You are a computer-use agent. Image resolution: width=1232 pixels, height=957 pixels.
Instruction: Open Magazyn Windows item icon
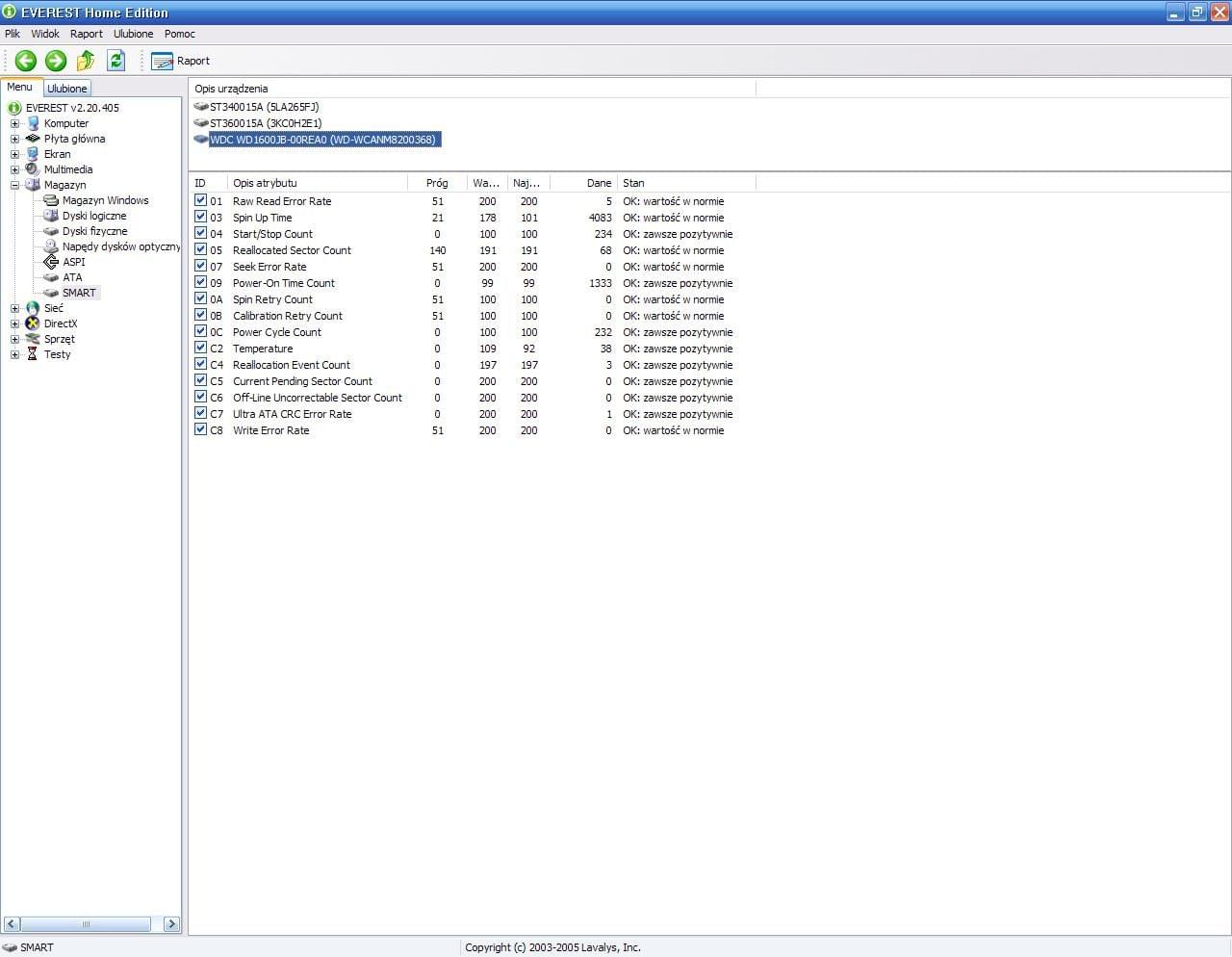[x=52, y=200]
